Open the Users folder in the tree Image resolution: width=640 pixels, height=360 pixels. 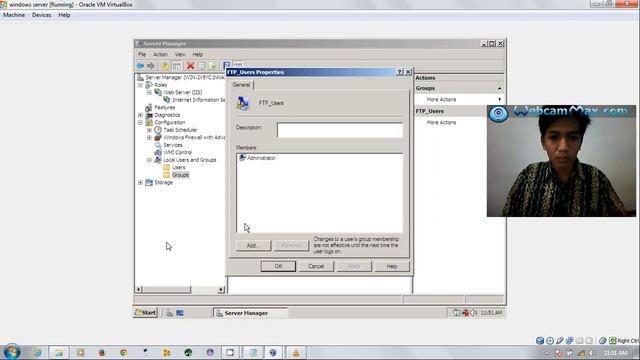pyautogui.click(x=178, y=167)
